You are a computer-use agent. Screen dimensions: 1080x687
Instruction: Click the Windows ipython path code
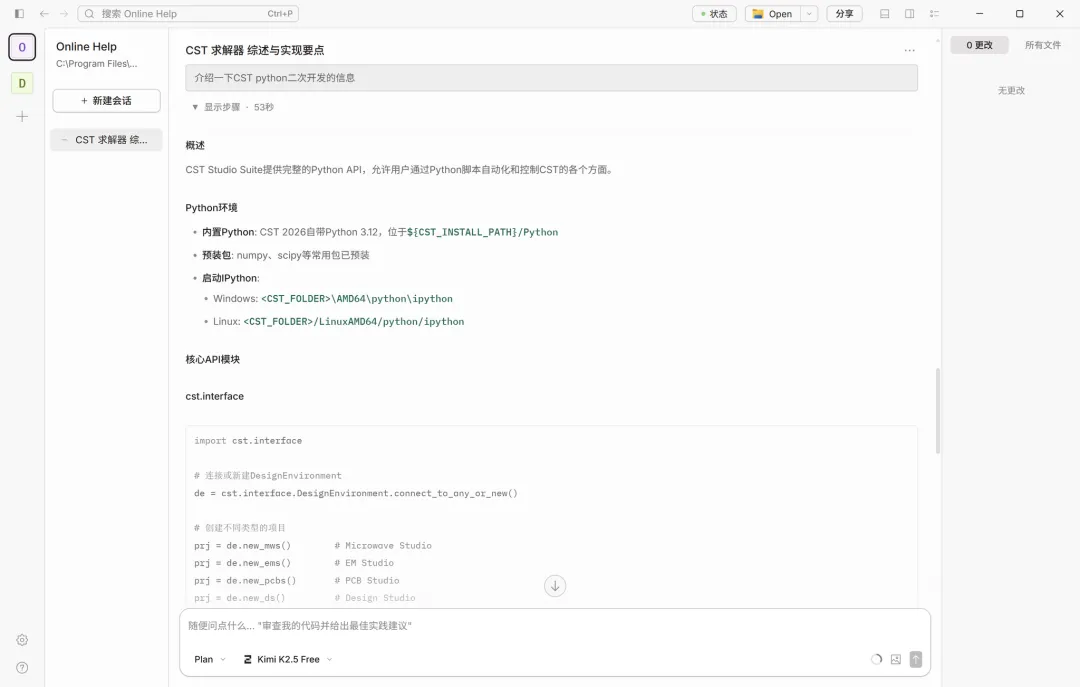click(x=357, y=299)
